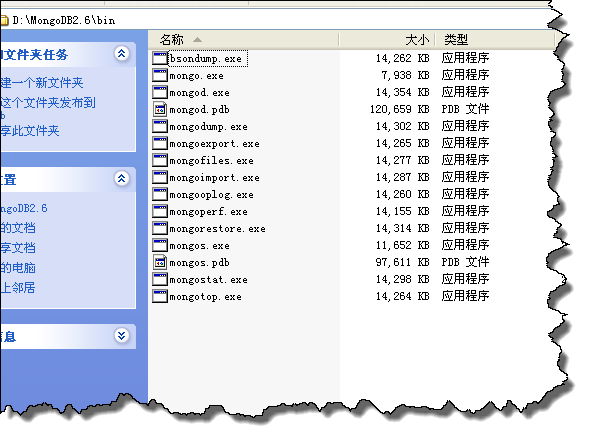The width and height of the screenshot is (592, 440).
Task: Click the 14,264 KB size value
Action: pos(402,296)
